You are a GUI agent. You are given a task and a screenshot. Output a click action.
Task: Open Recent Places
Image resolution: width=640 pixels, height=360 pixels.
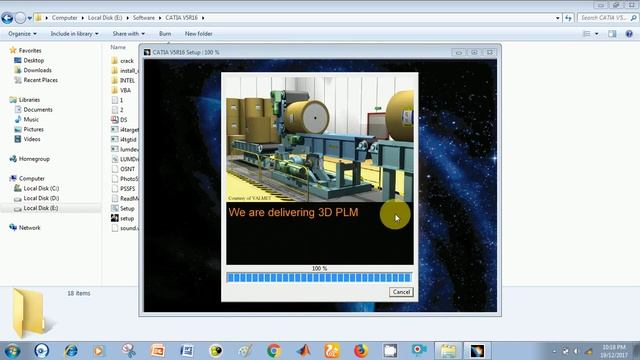point(40,80)
